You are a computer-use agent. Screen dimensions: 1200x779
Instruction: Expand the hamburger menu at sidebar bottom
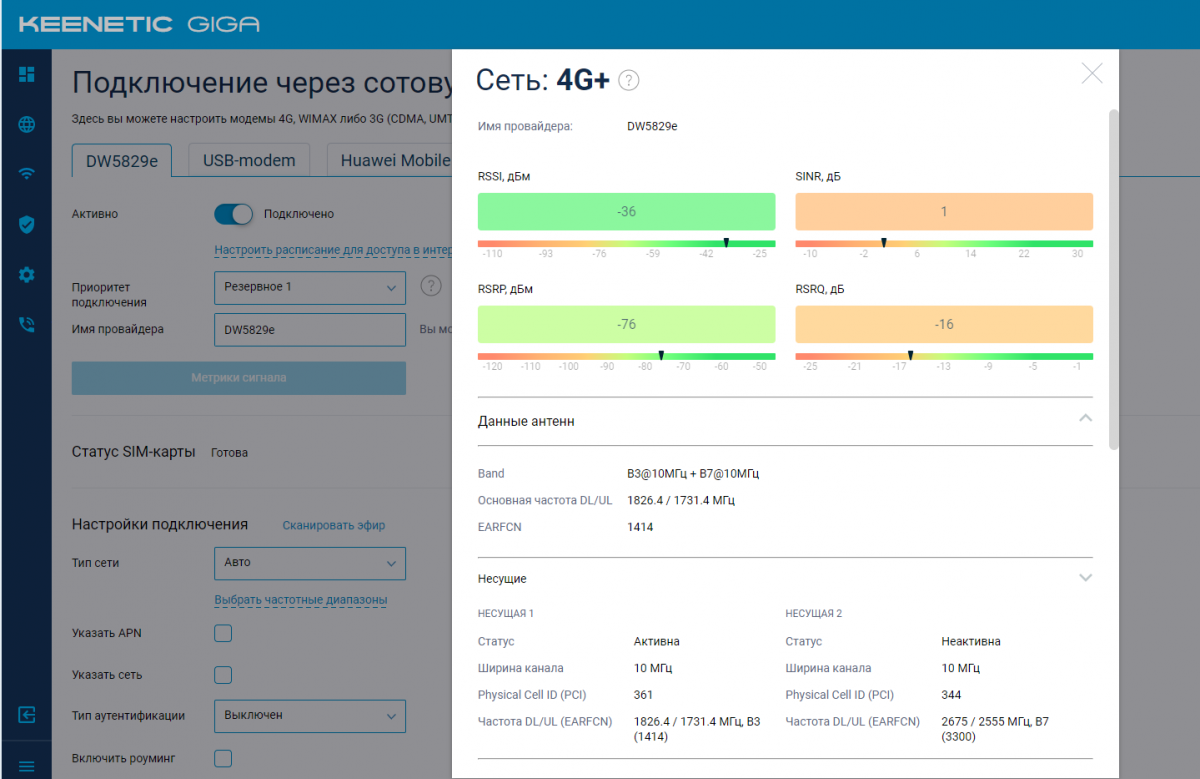(x=27, y=767)
